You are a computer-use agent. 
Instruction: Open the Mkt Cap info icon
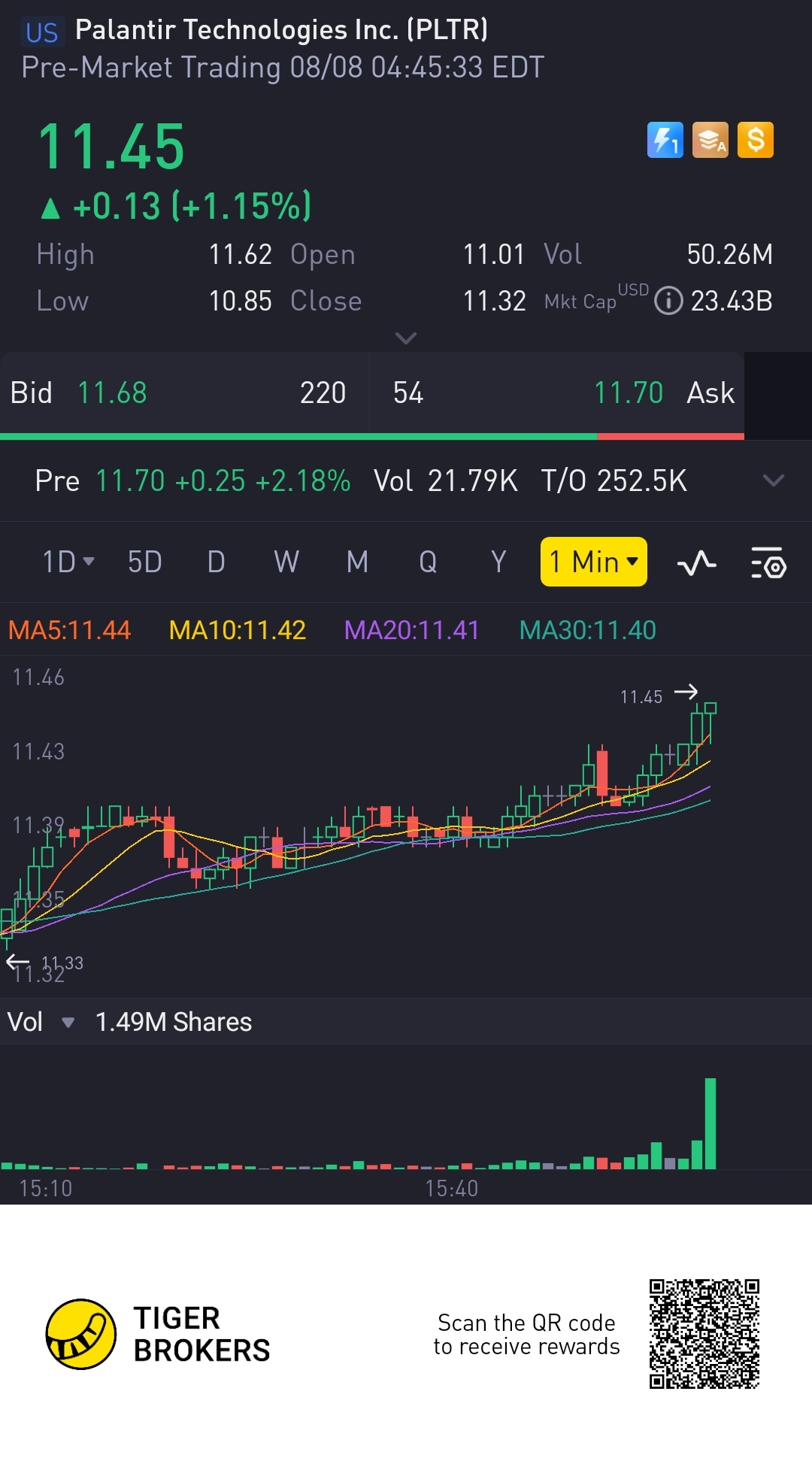point(668,301)
